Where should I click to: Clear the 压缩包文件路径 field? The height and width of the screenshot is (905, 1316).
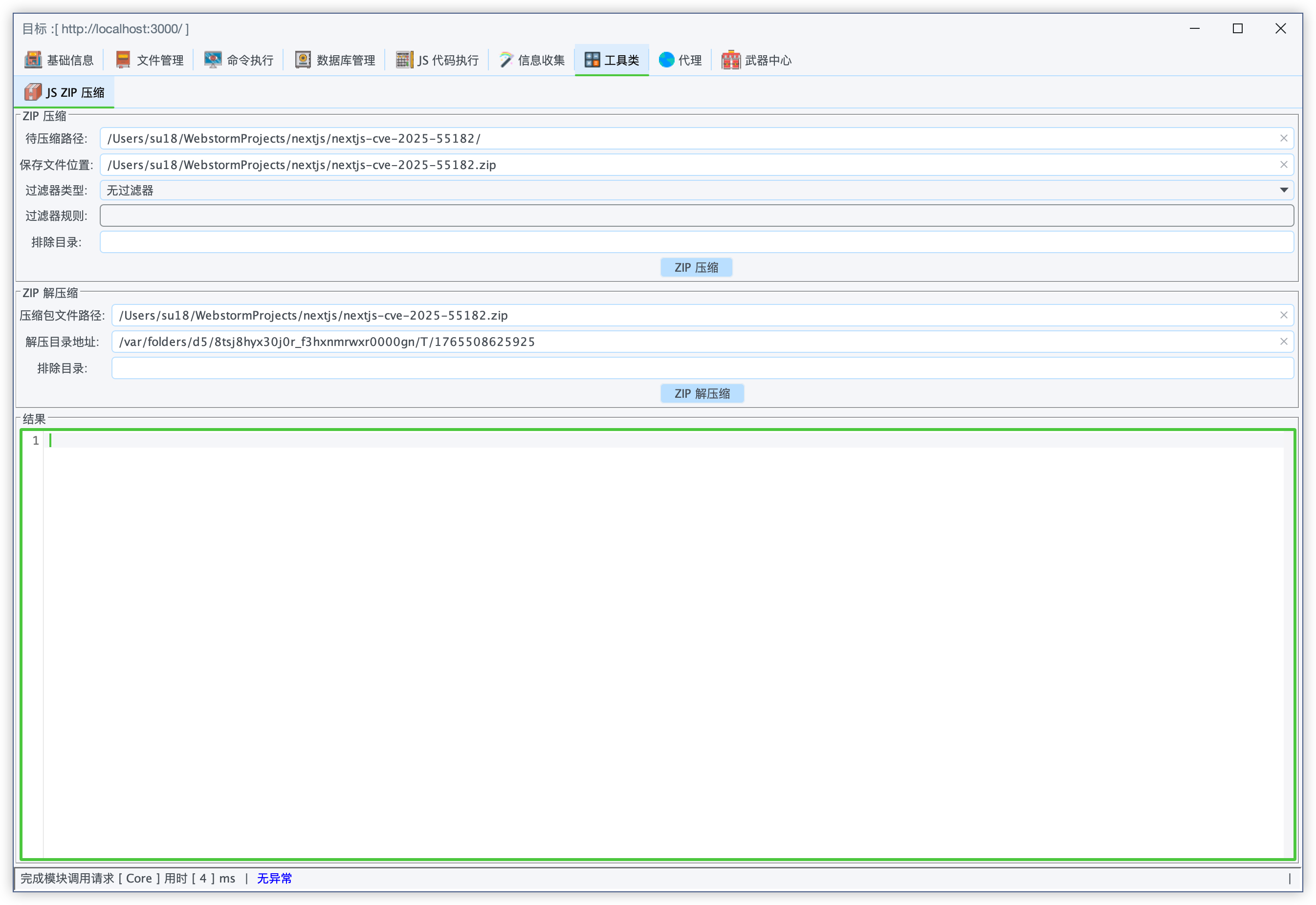tap(1284, 315)
